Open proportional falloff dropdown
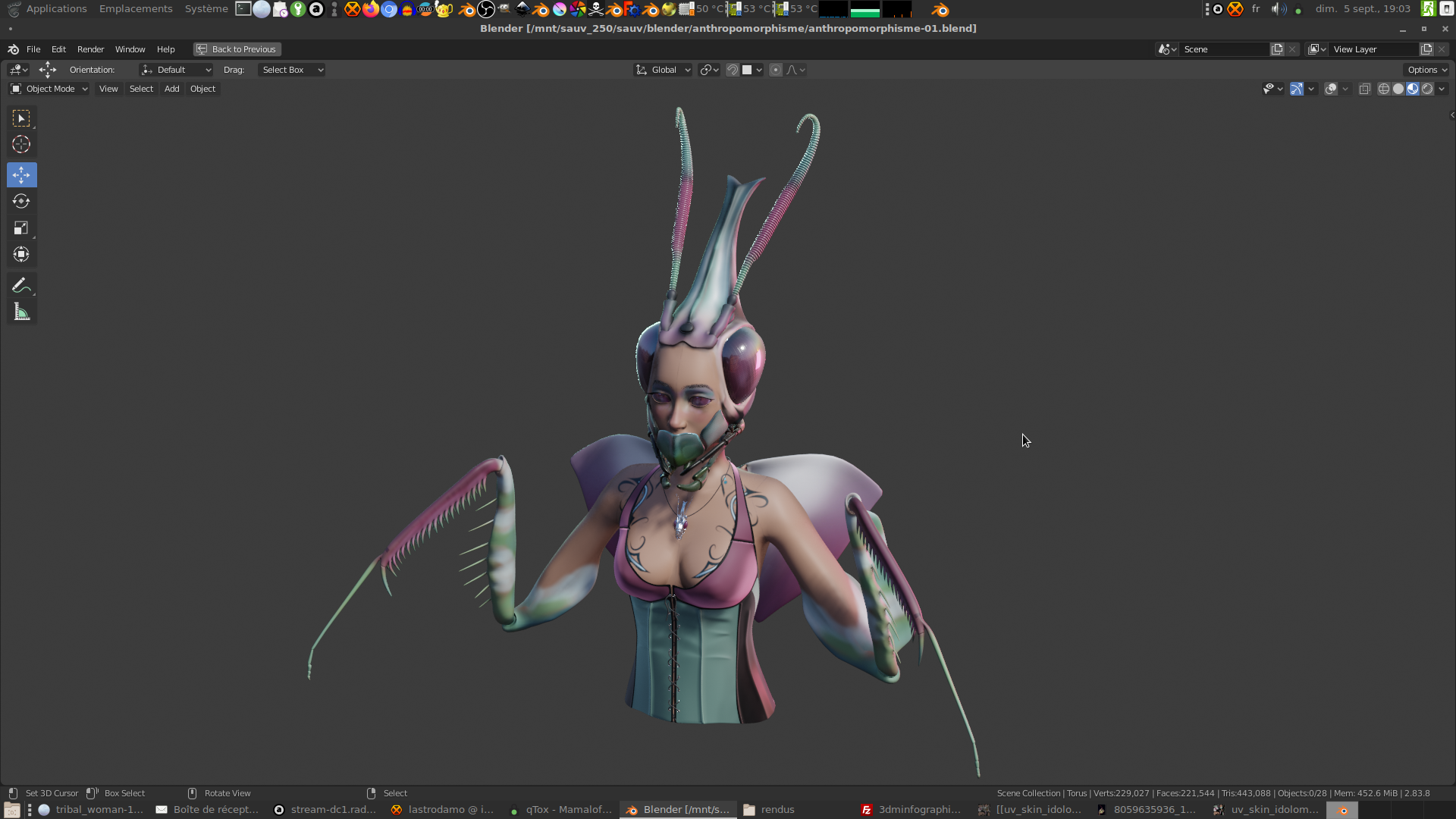Viewport: 1456px width, 819px height. point(795,70)
